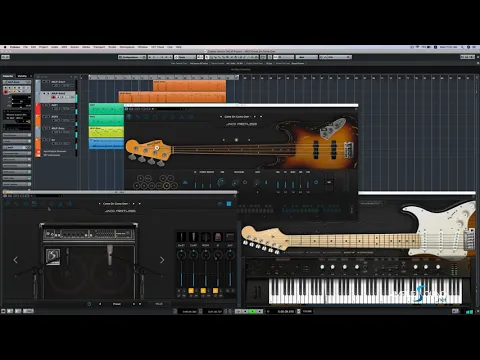Viewport: 480px width, 360px height.
Task: Toggle the red record button in the Inspector
Action: tap(6, 91)
